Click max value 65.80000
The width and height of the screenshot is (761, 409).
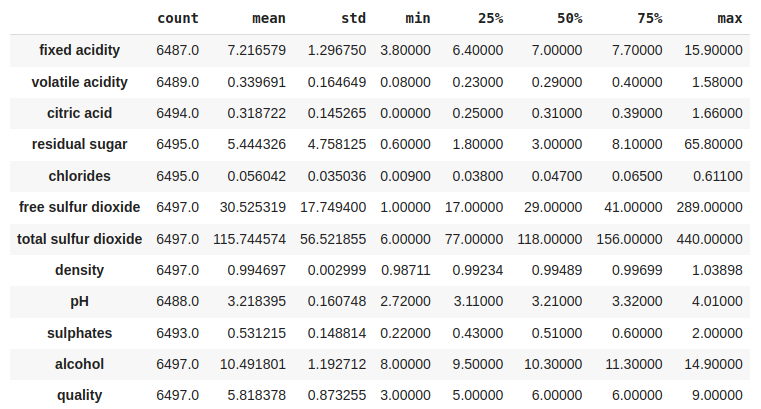(x=713, y=144)
